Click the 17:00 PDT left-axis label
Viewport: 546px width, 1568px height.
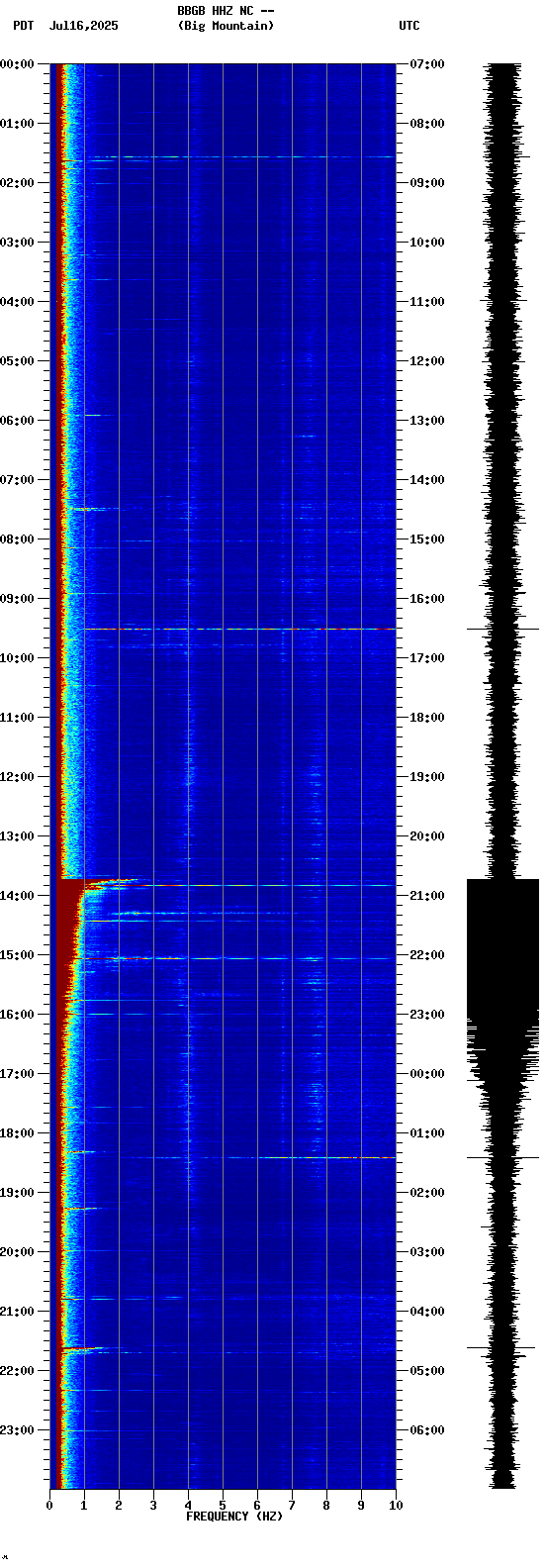click(x=17, y=1074)
